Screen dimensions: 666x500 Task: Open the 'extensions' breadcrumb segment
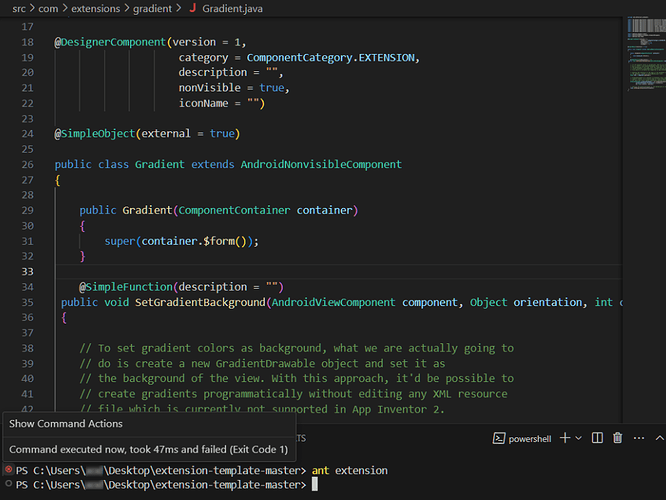96,8
